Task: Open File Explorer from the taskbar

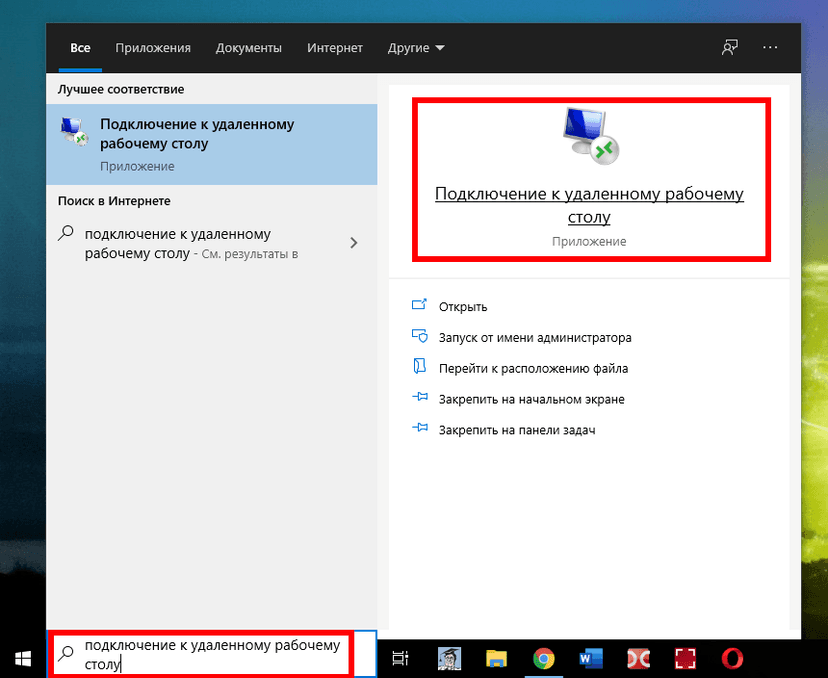Action: [x=496, y=657]
